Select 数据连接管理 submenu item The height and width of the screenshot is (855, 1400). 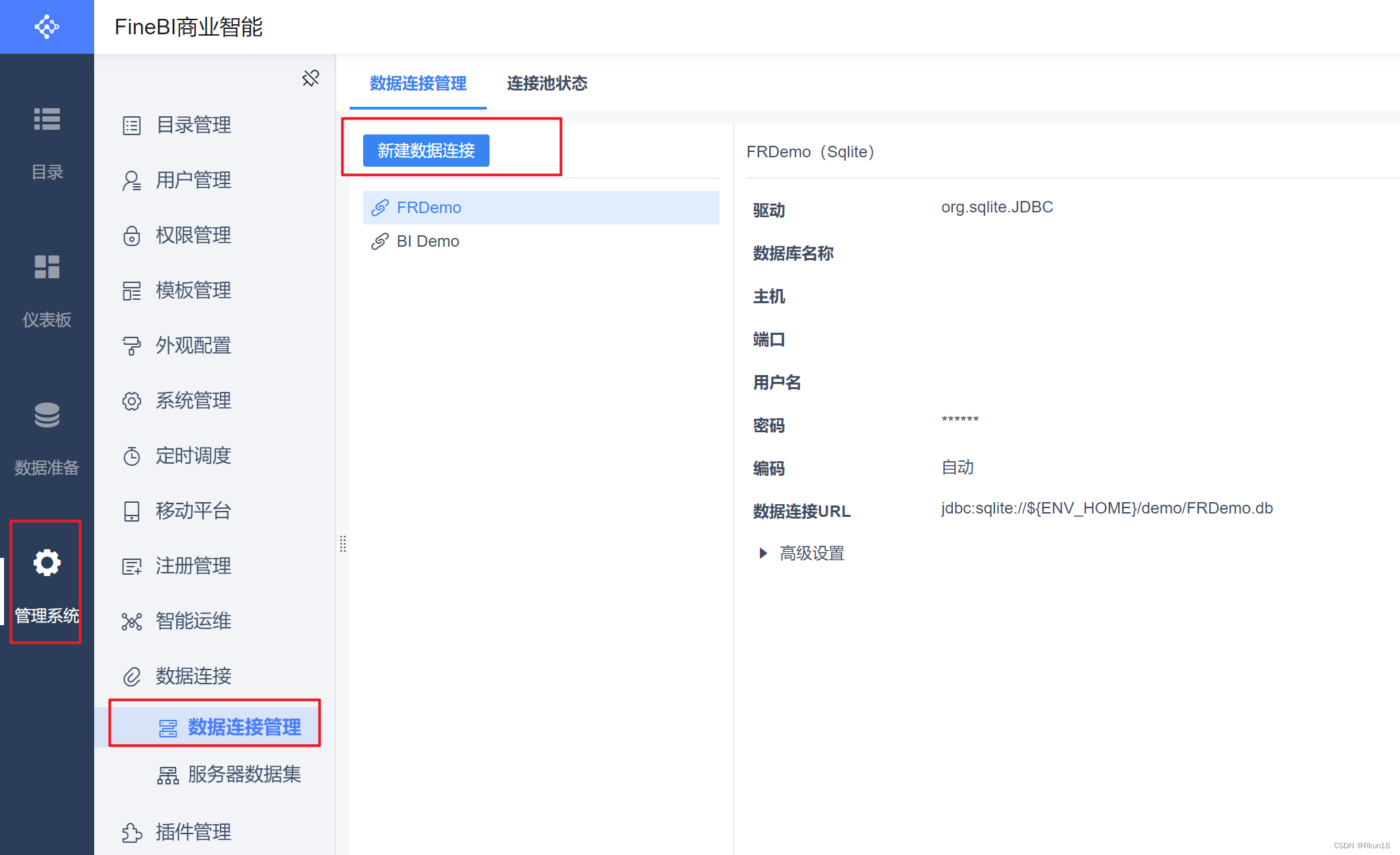(215, 727)
